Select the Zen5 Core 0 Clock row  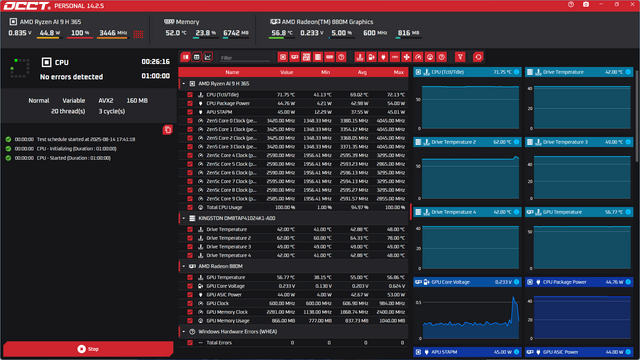click(x=294, y=121)
